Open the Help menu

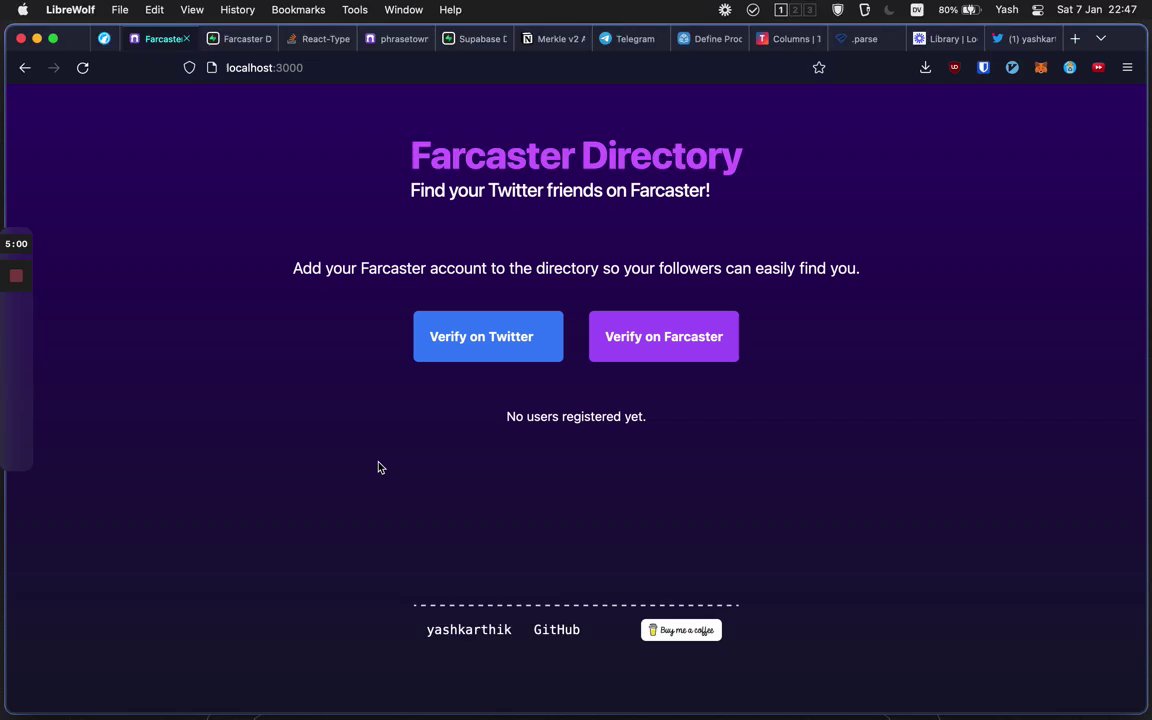tap(450, 10)
